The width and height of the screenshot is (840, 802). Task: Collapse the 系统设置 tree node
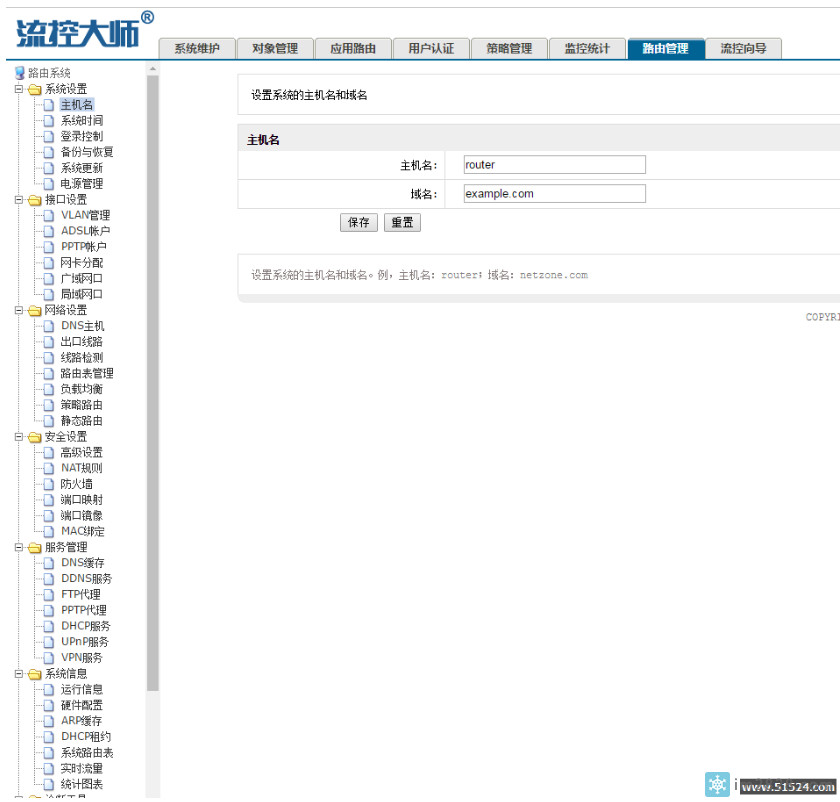(19, 89)
